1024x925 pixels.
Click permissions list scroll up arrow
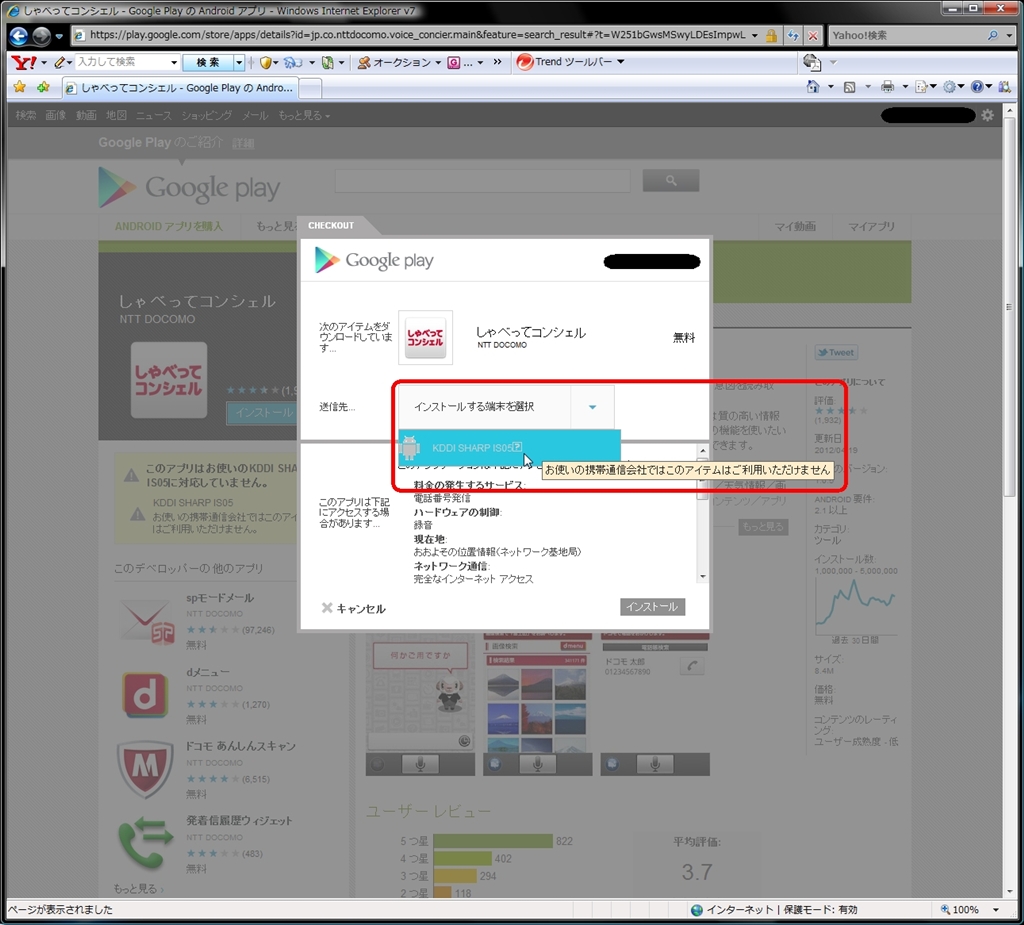point(703,451)
